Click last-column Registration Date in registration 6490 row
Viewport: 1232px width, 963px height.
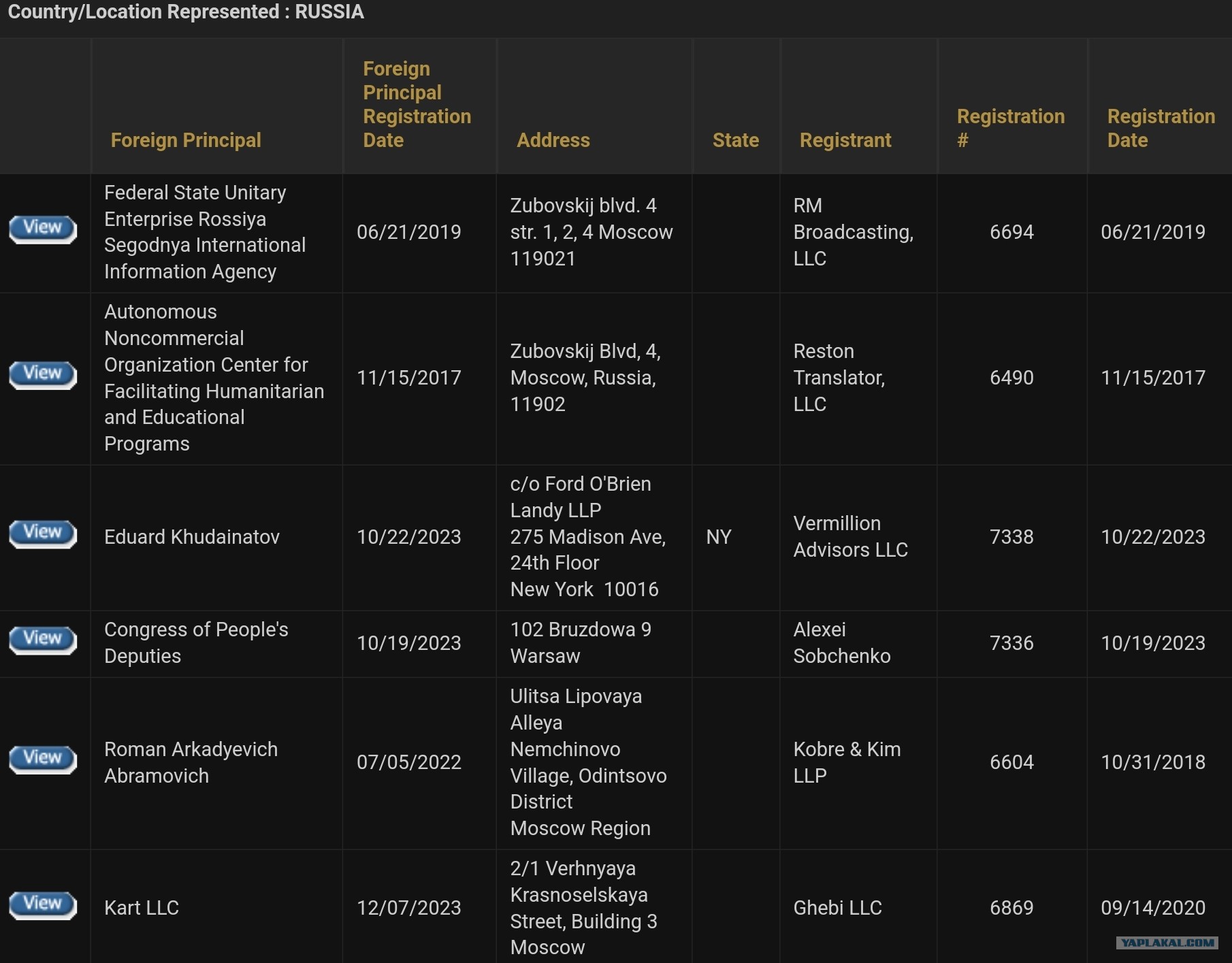[1153, 378]
